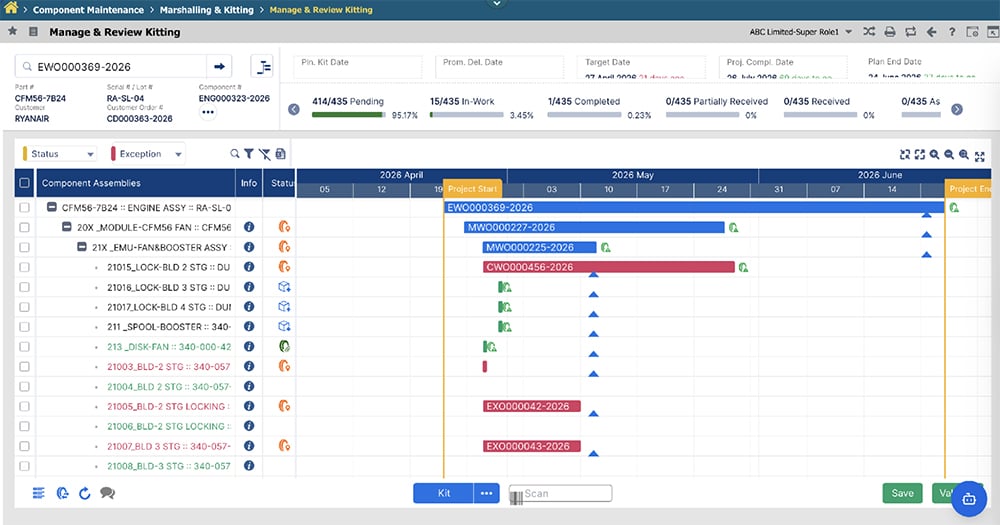Focus the Scan barcode input field

point(561,493)
